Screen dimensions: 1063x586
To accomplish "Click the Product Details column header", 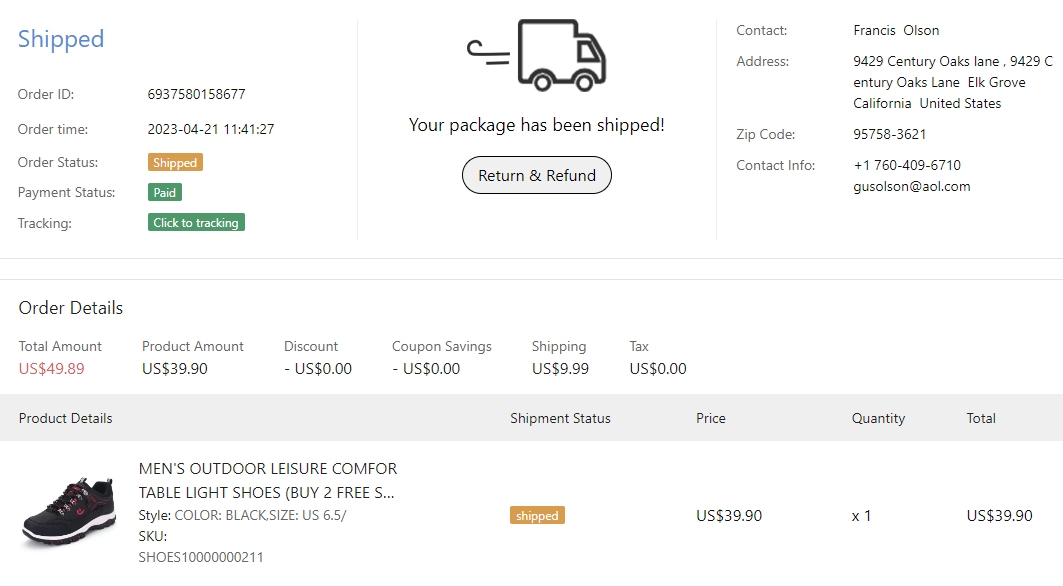I will point(65,418).
